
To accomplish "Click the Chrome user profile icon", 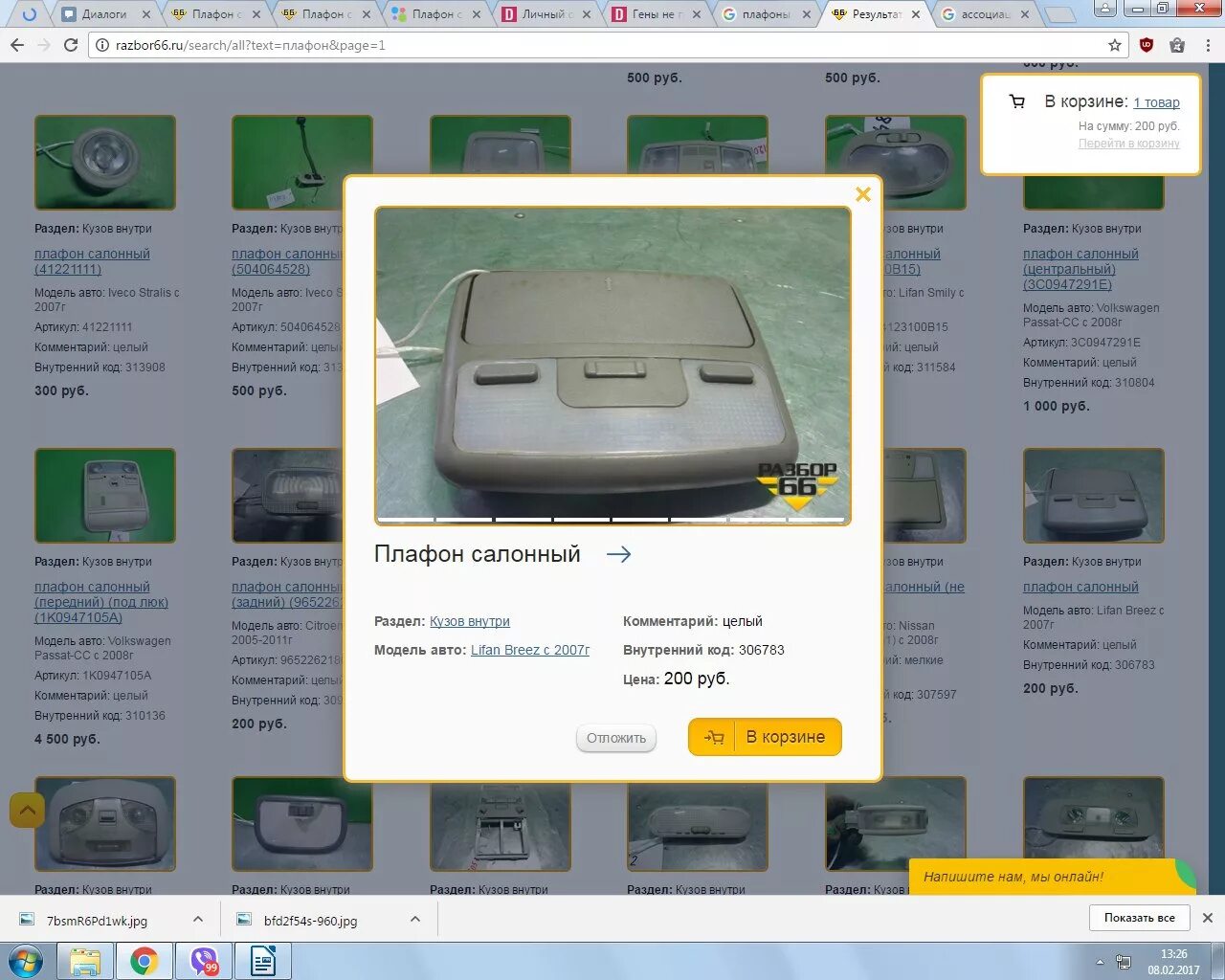I will [x=1104, y=9].
